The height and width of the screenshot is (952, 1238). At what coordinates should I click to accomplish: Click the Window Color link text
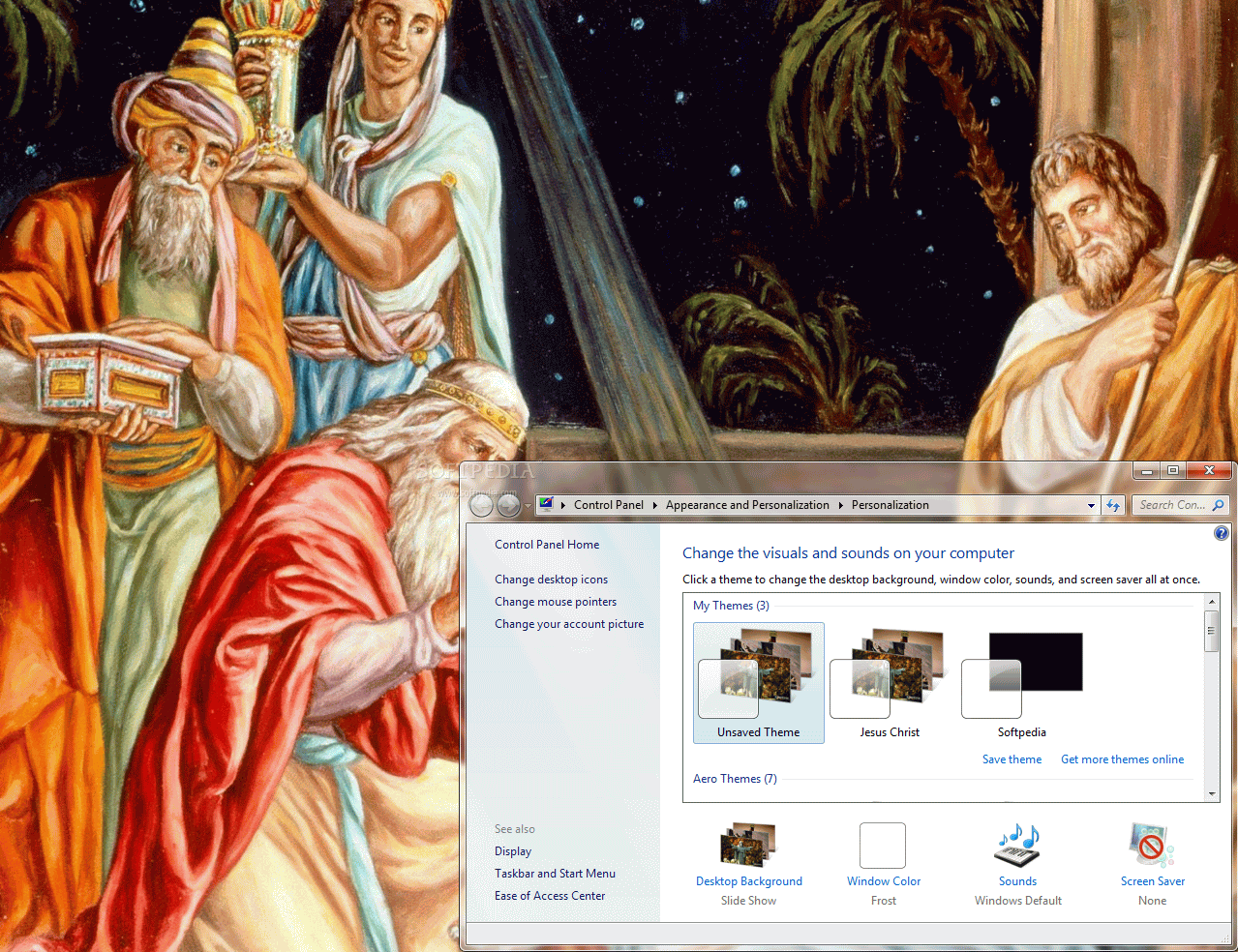[x=884, y=881]
